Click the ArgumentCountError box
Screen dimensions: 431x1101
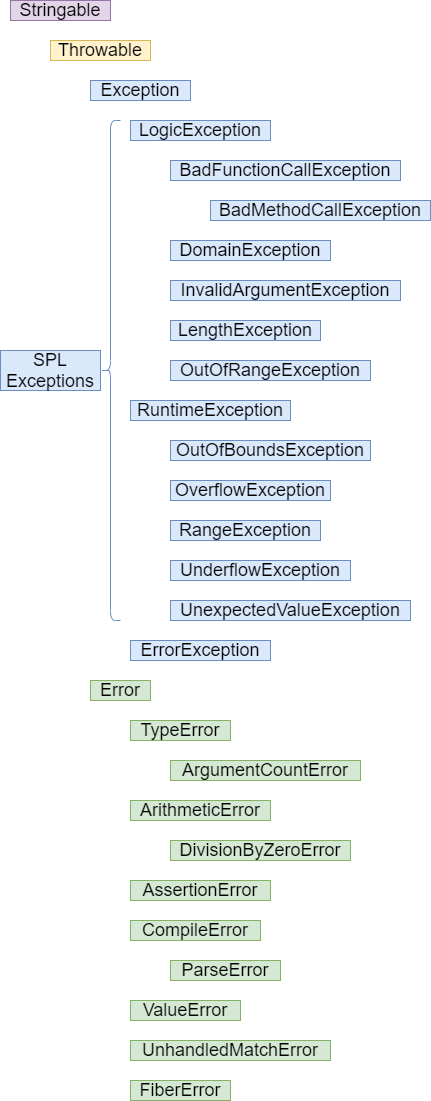point(265,770)
